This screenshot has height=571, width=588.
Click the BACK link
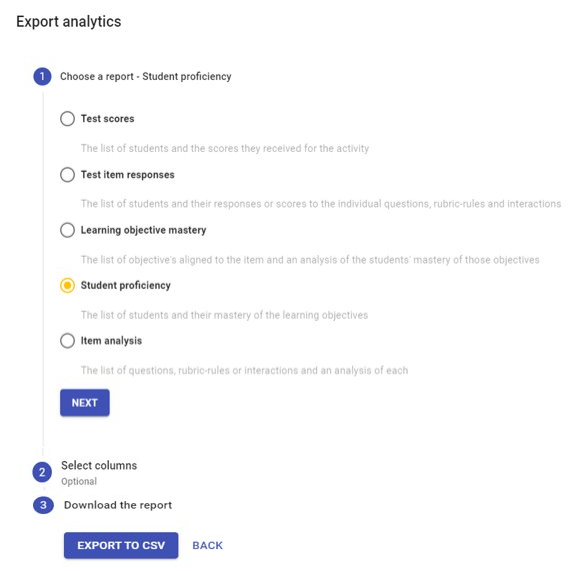pos(207,546)
